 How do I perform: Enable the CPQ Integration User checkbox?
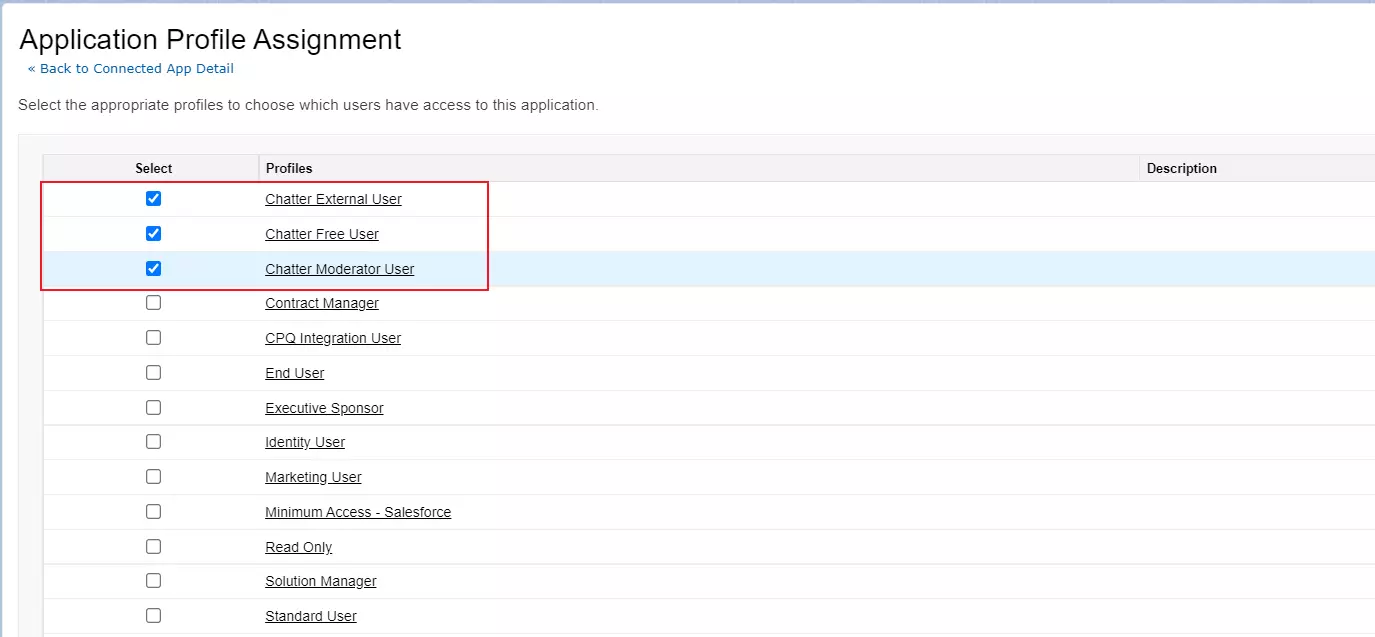(x=153, y=338)
